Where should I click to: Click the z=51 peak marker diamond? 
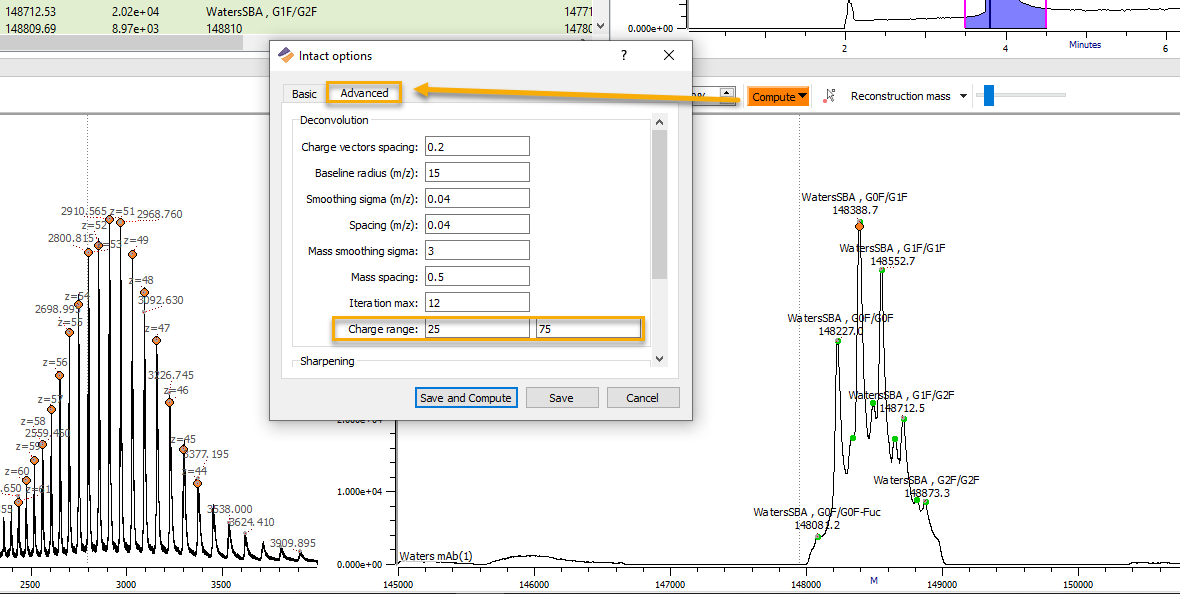tap(109, 220)
